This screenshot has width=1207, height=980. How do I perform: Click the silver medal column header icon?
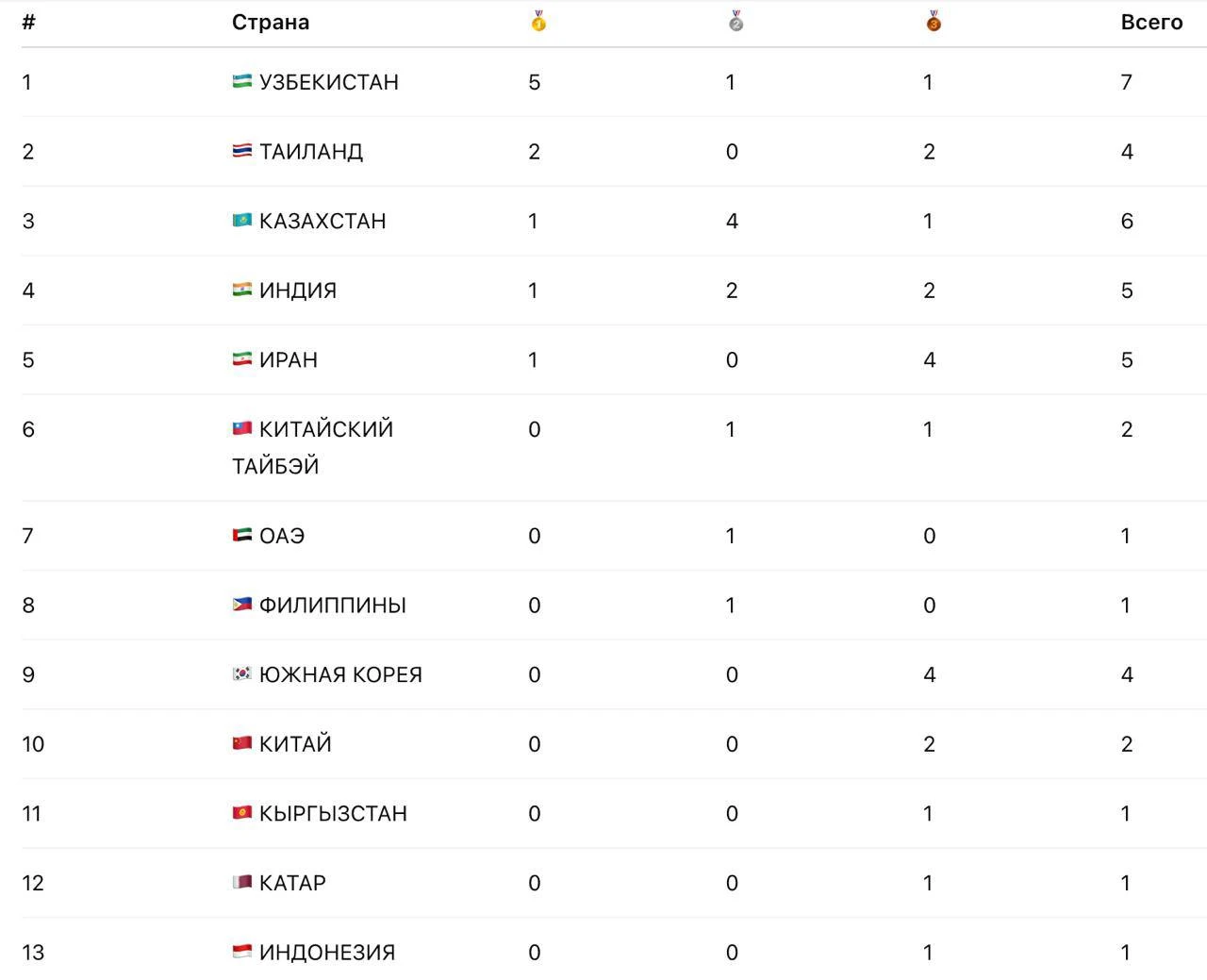pos(736,21)
